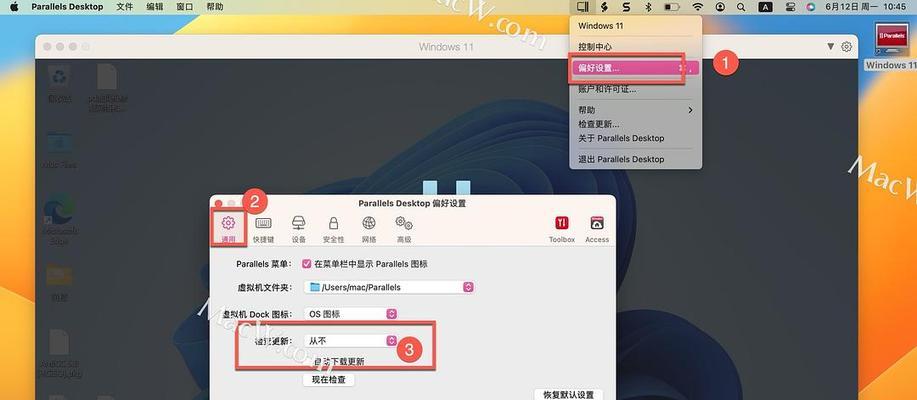This screenshot has width=917, height=400.
Task: Expand the triangle dropdown in Windows 11 titlebar
Action: coord(831,47)
